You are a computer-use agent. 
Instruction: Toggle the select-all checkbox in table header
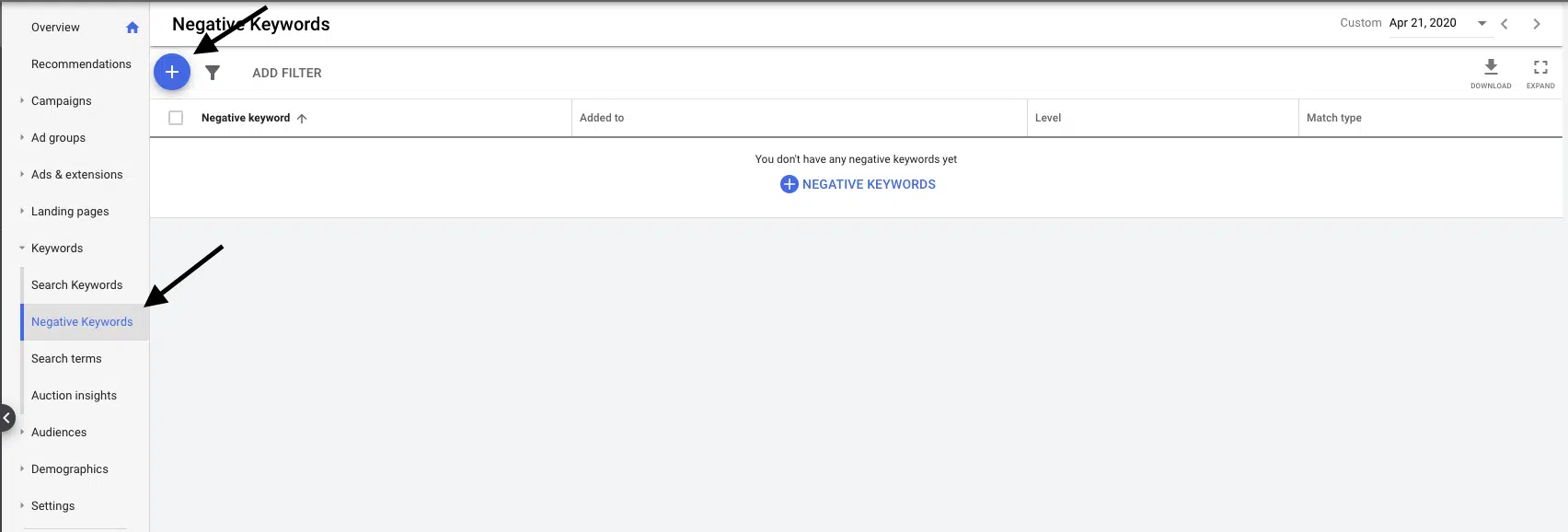[x=176, y=118]
